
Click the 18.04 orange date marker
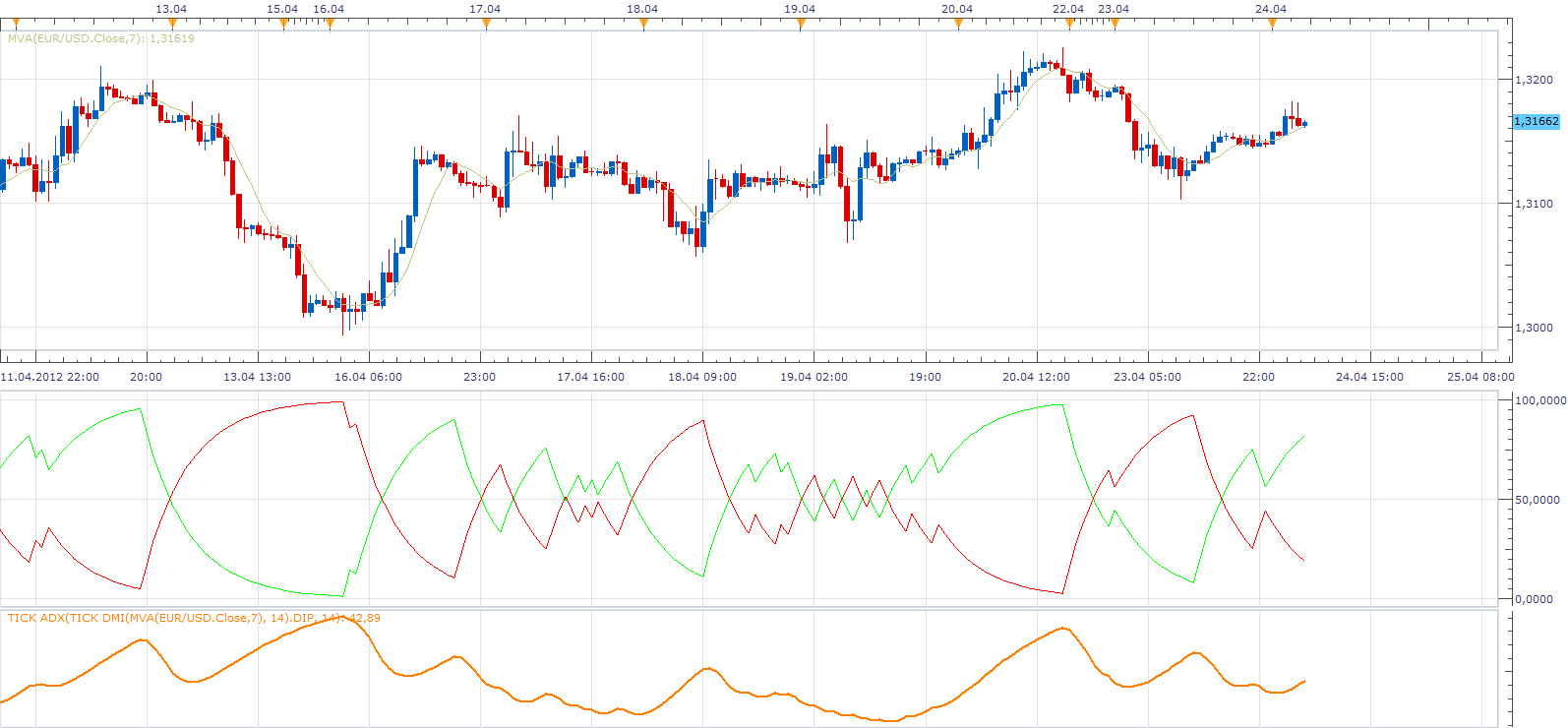point(643,24)
